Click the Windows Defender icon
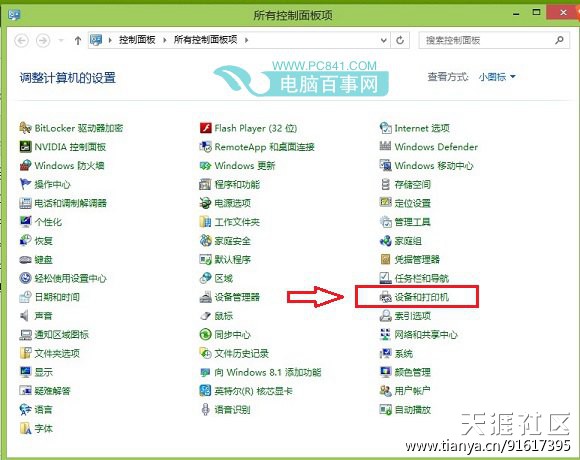The width and height of the screenshot is (580, 460). (385, 146)
